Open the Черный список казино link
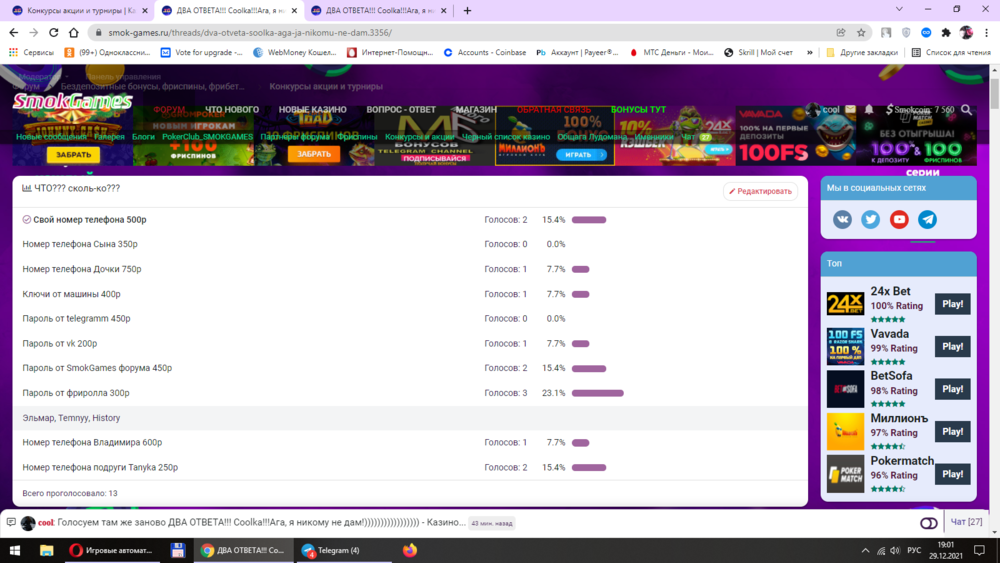Image resolution: width=1000 pixels, height=563 pixels. point(506,136)
